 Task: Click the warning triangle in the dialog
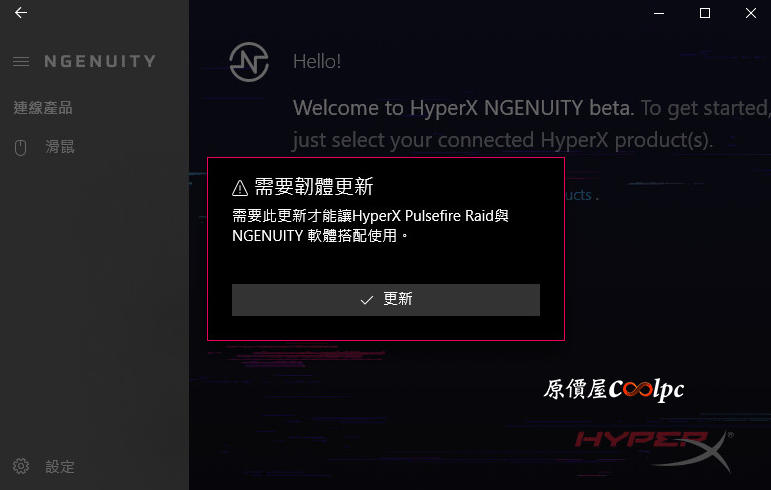click(240, 188)
